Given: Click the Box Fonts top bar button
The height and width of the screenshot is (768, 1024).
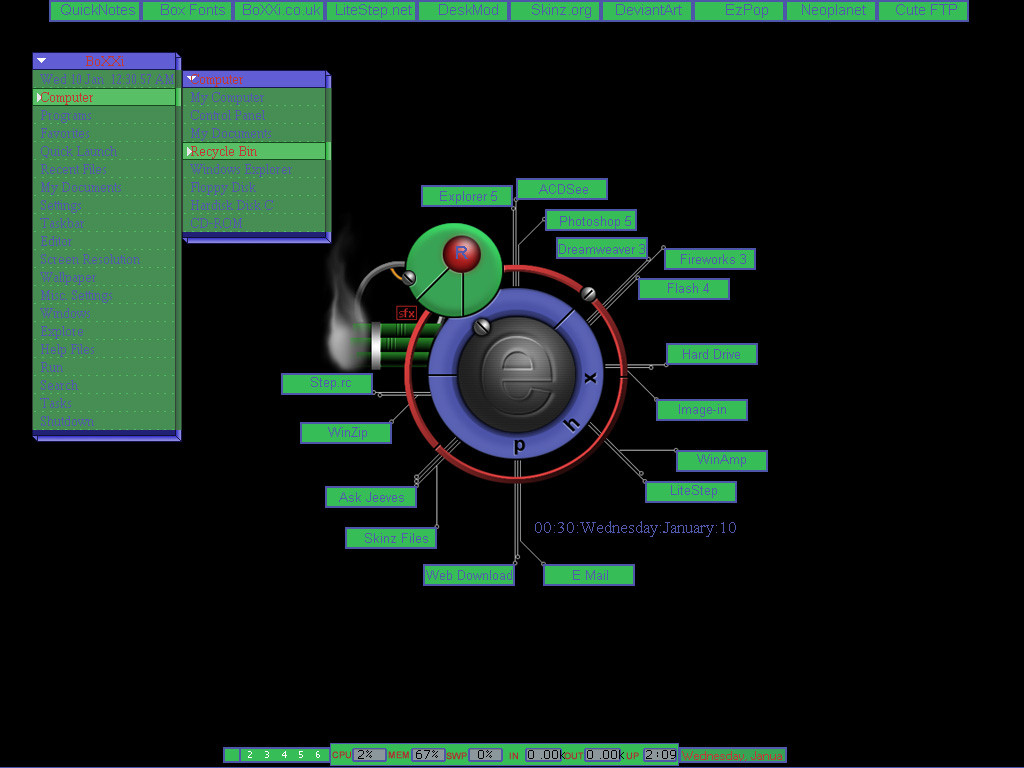Looking at the screenshot, I should click(x=188, y=10).
